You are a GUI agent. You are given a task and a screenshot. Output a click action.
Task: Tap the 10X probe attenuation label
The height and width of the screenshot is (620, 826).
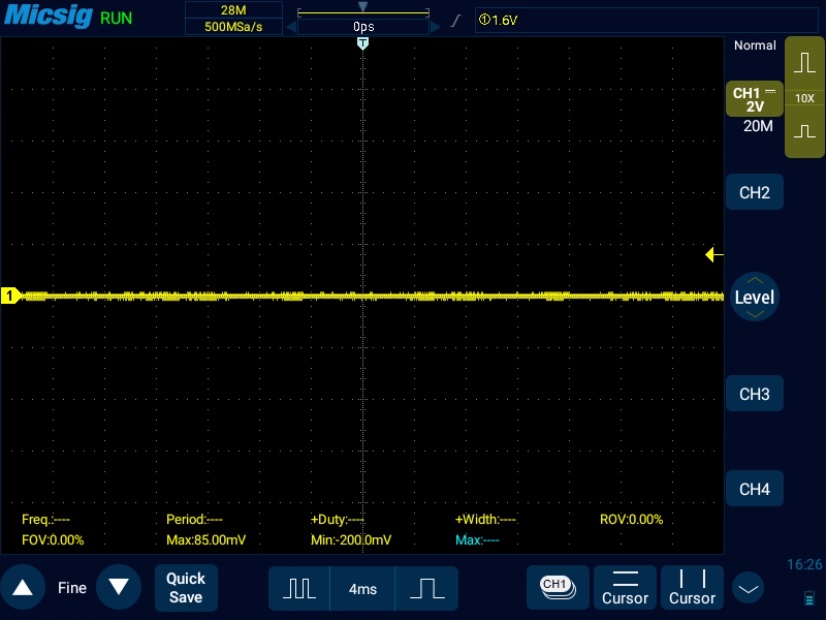804,98
